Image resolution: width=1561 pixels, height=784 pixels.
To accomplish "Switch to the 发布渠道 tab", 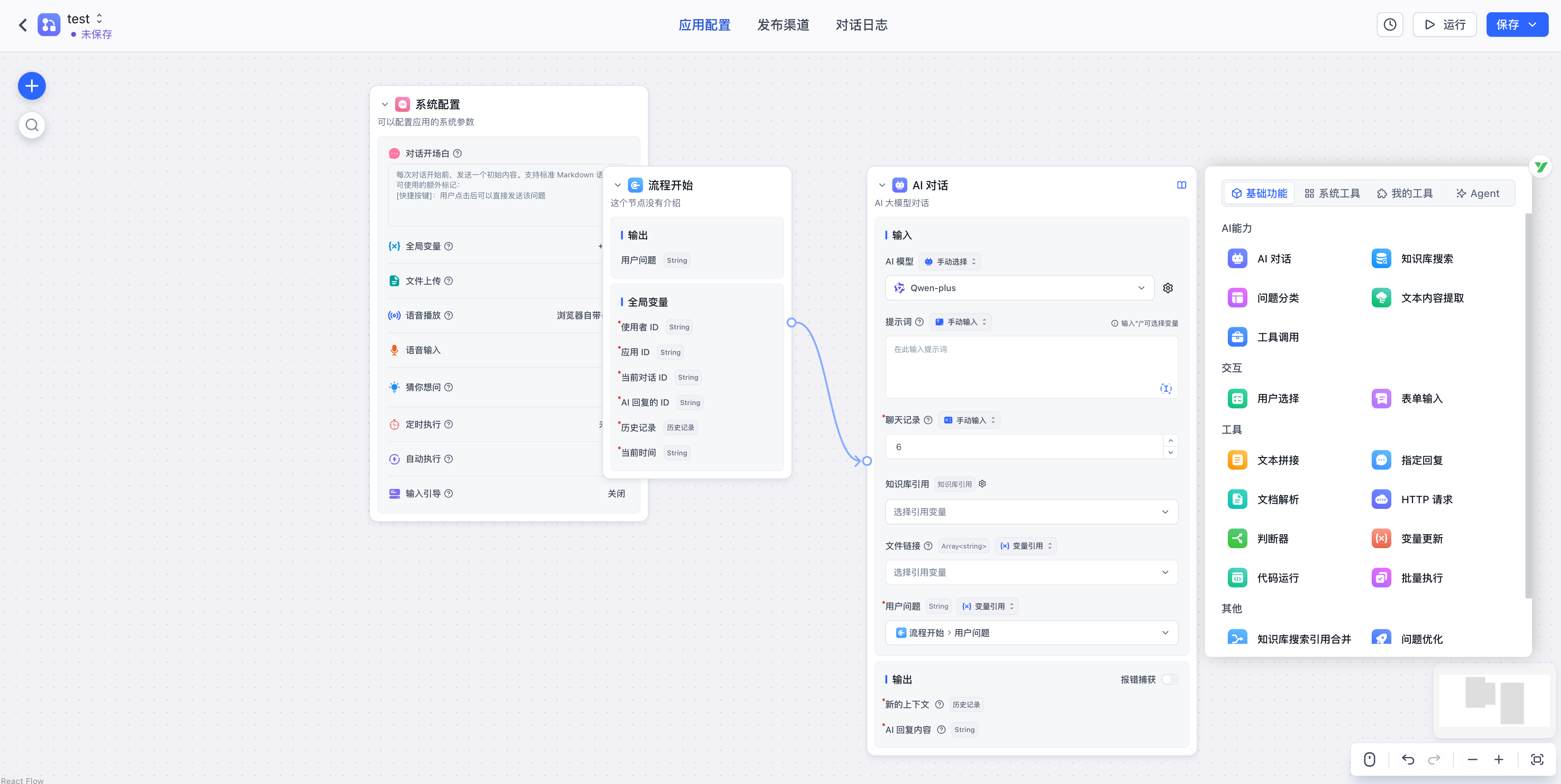I will point(783,25).
